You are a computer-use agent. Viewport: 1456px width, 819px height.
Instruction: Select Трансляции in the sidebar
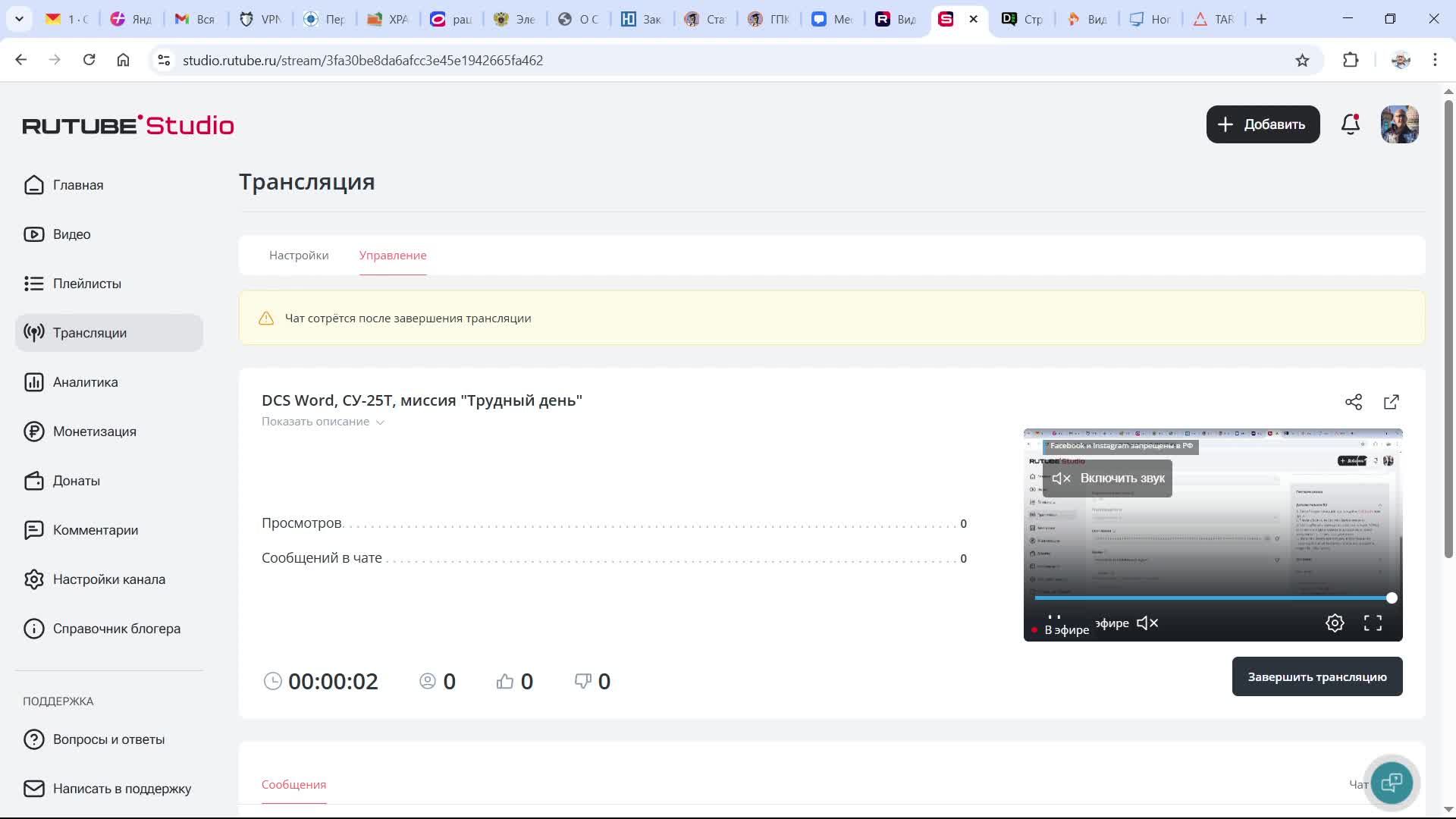109,333
